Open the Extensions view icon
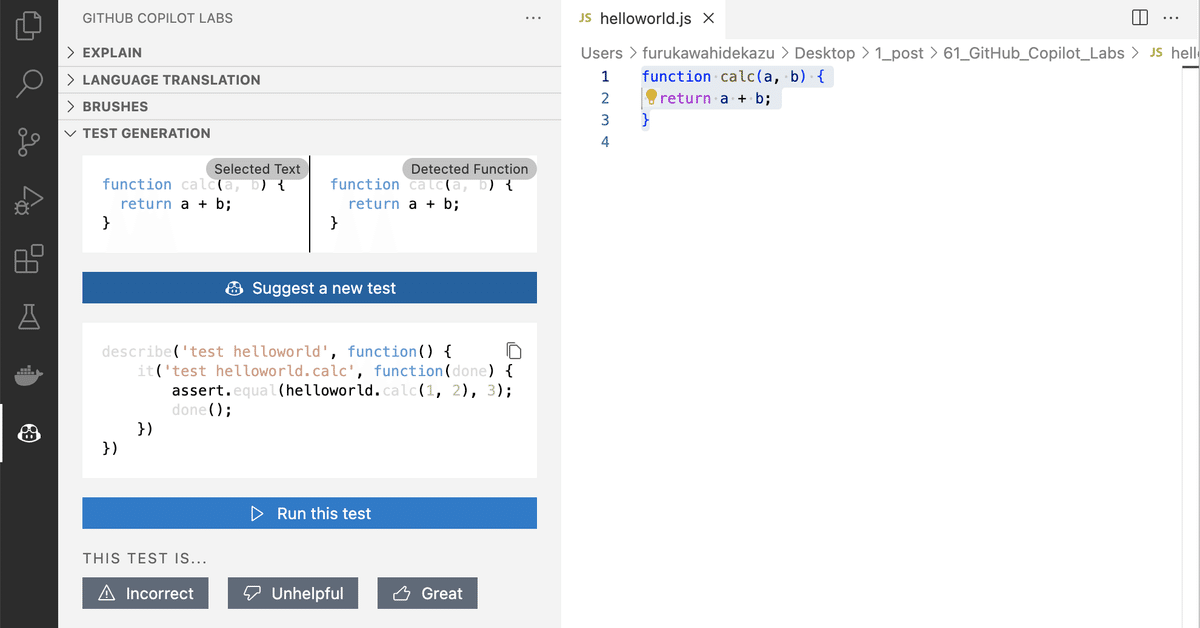 point(29,259)
